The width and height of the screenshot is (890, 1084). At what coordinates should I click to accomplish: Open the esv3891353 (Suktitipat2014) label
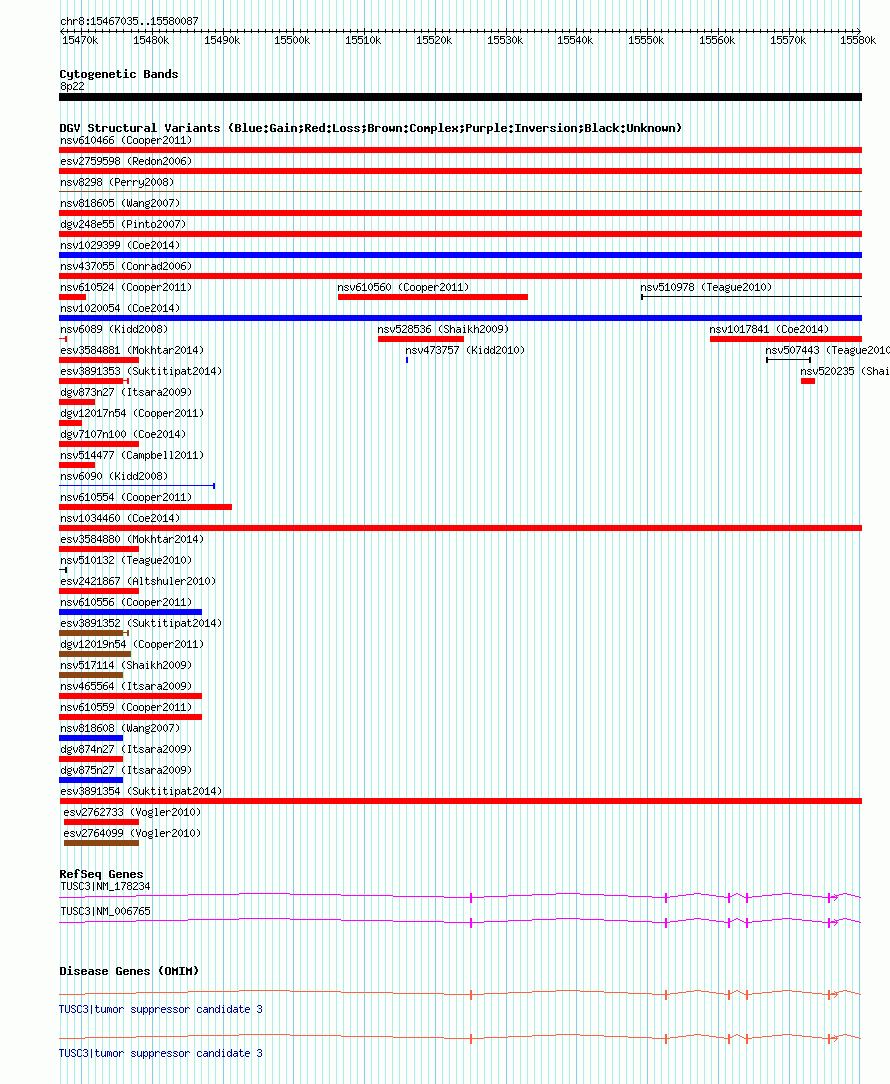click(141, 371)
